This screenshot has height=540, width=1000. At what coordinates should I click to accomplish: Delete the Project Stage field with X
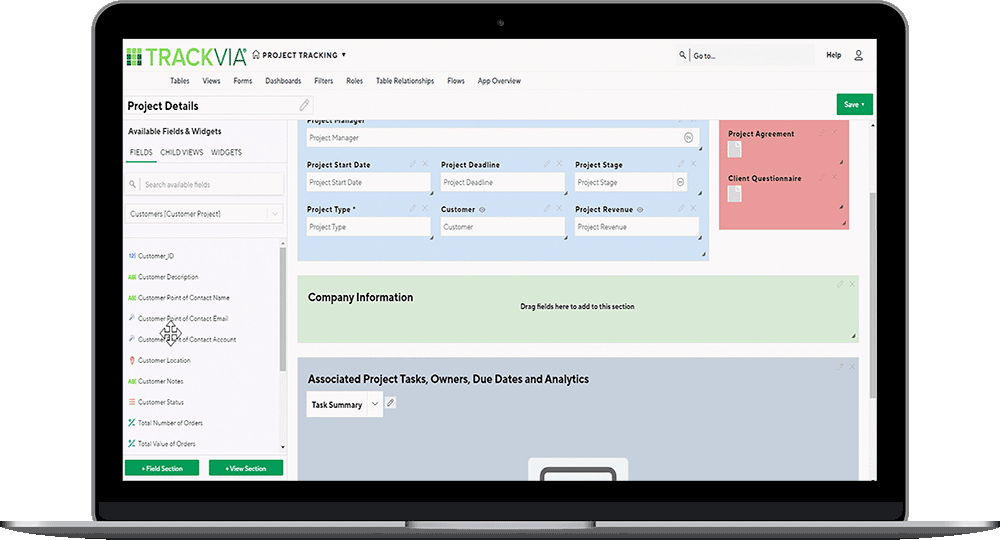[693, 165]
